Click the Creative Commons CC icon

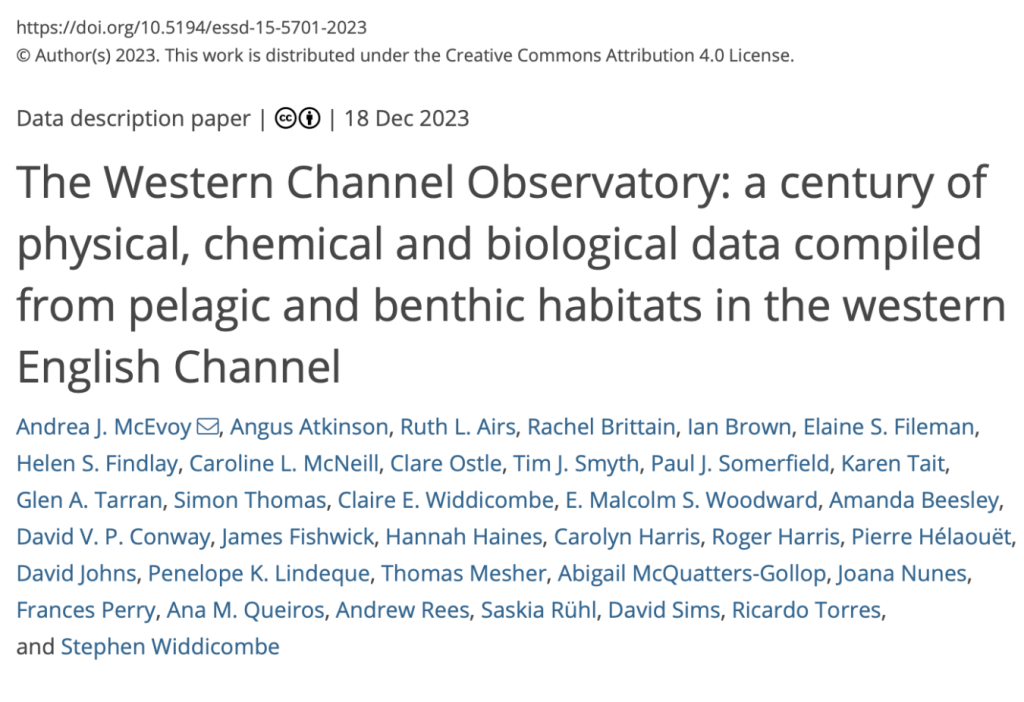pyautogui.click(x=285, y=118)
